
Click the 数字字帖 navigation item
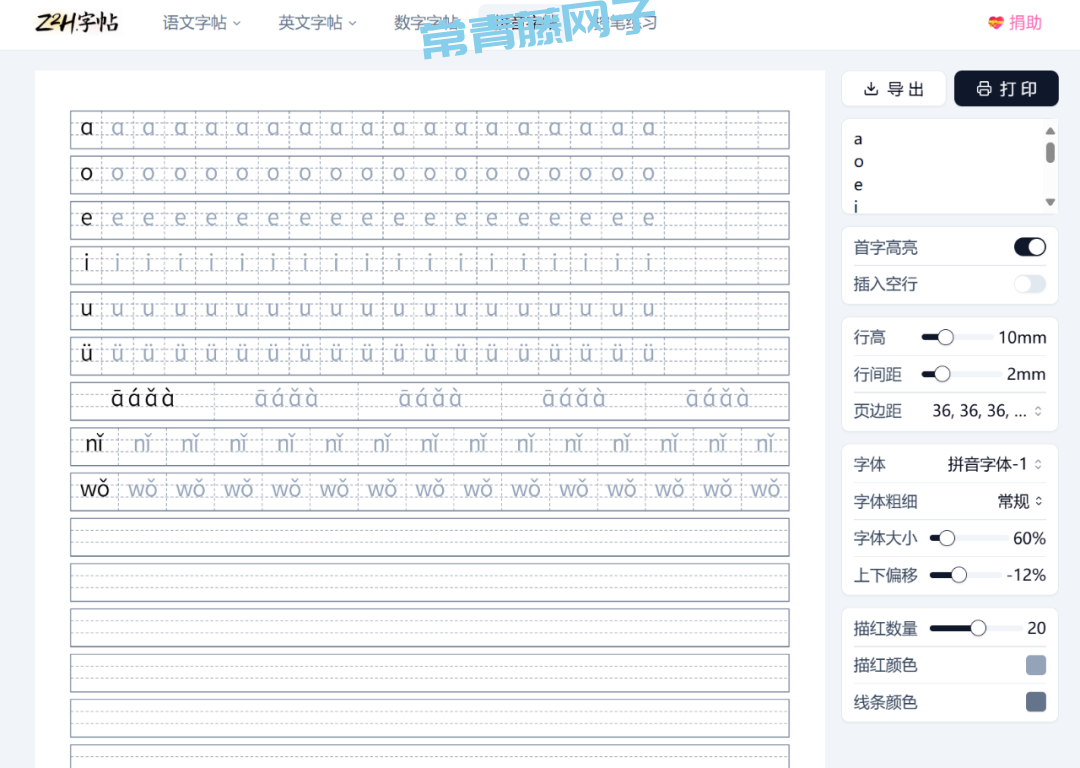[426, 23]
